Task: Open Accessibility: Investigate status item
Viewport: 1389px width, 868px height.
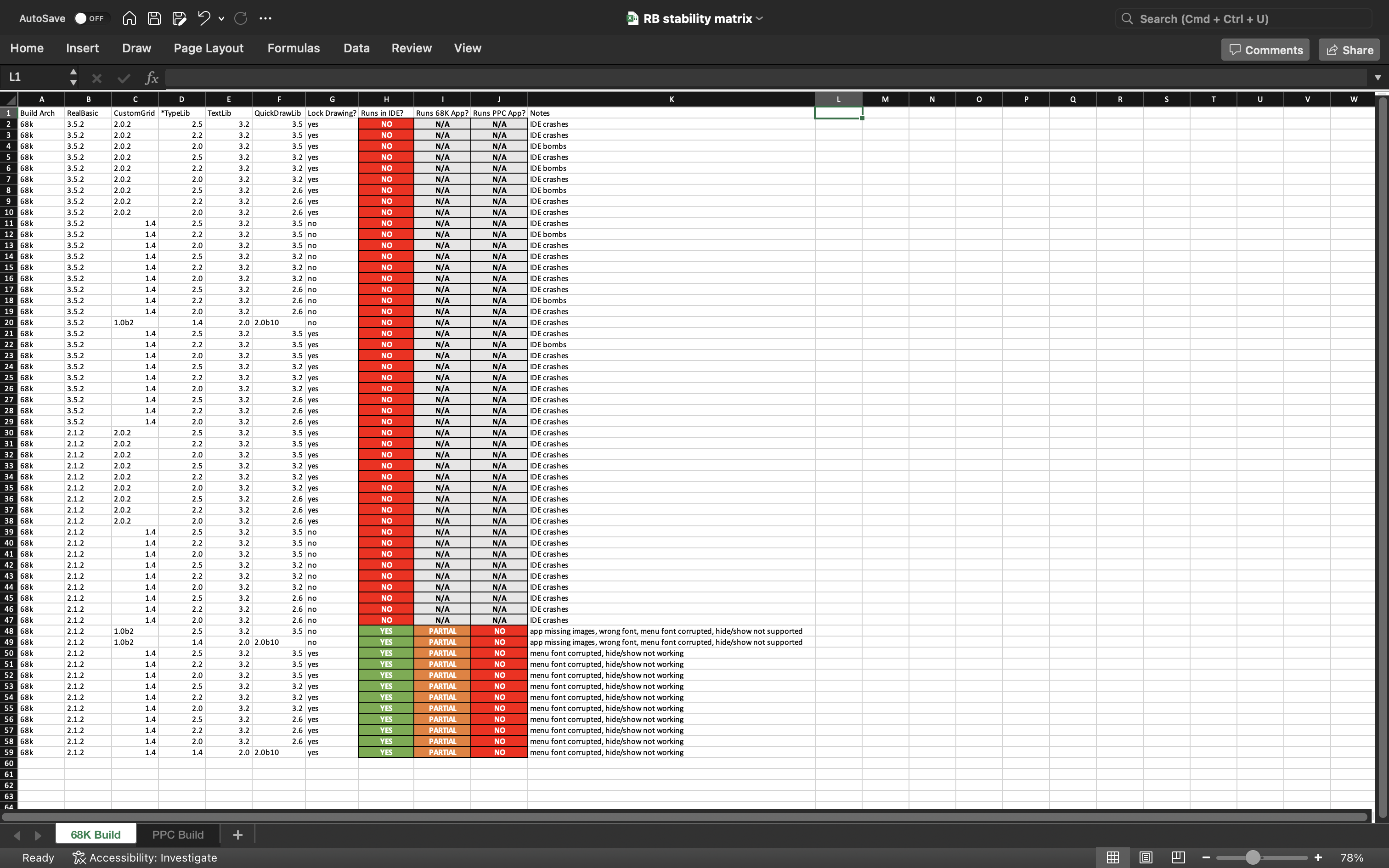Action: click(145, 858)
